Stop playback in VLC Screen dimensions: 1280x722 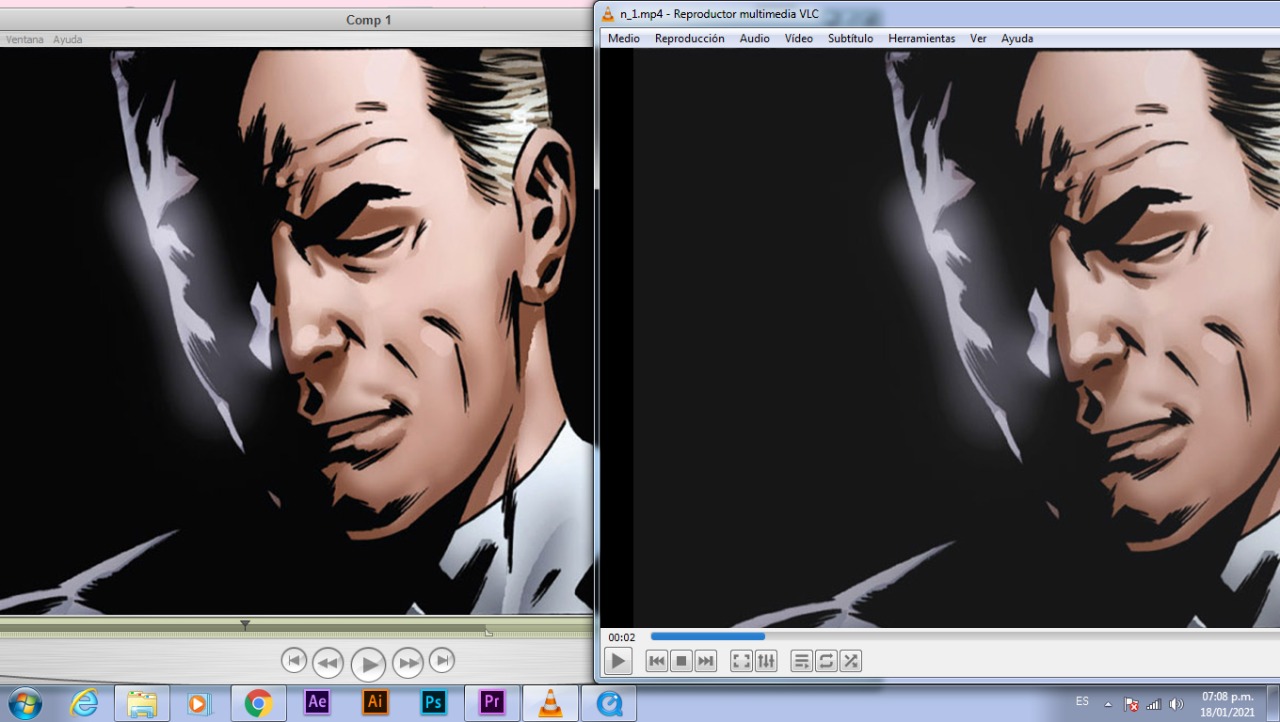coord(681,661)
